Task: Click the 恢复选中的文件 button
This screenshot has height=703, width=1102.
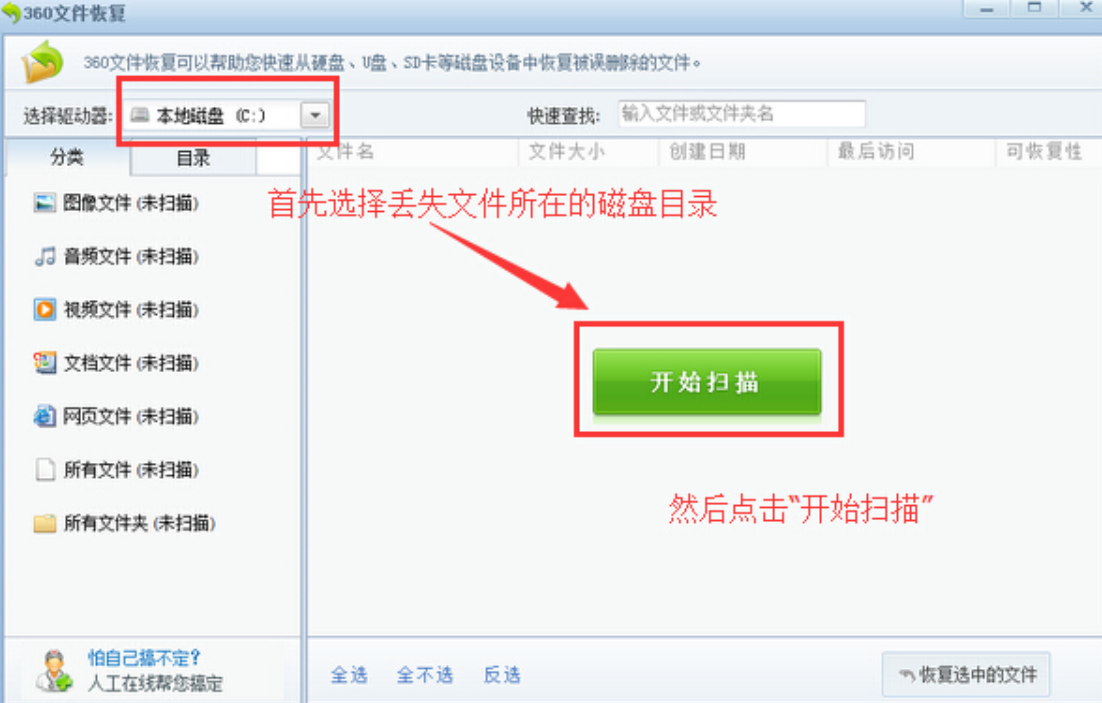Action: coord(966,675)
